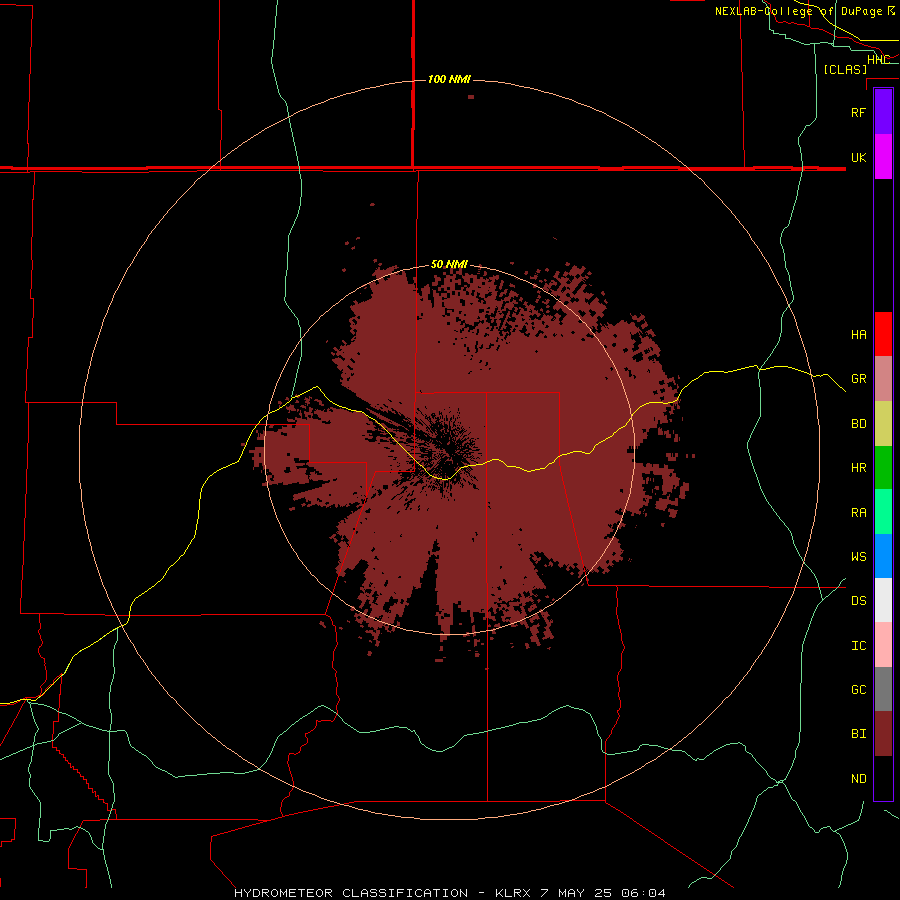Click the radar site center of the clutter spokes
The height and width of the screenshot is (900, 900).
[449, 449]
